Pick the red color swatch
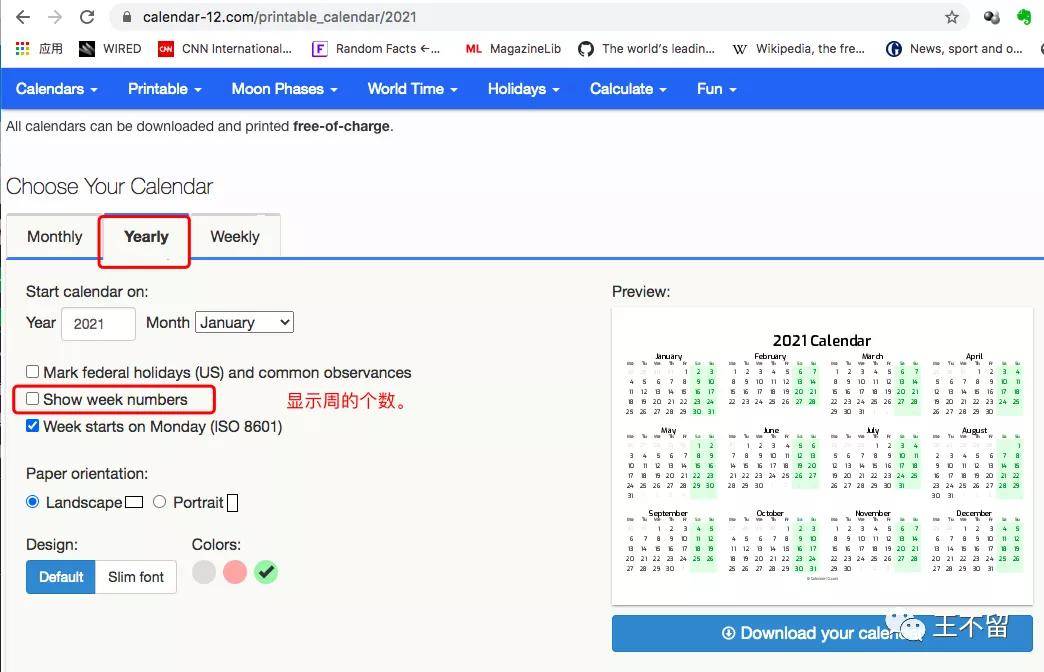1044x672 pixels. [x=235, y=572]
